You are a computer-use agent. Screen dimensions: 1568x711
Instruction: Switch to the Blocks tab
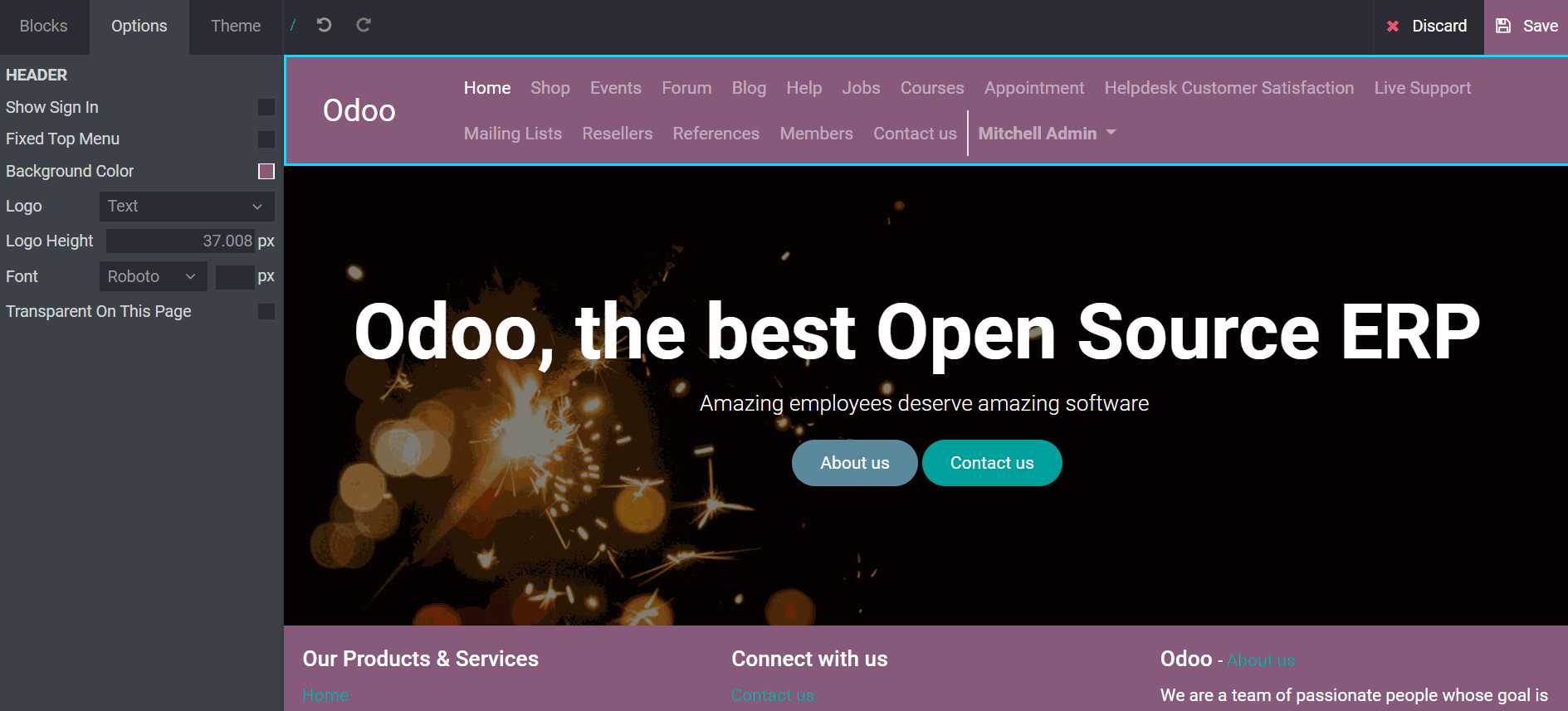(x=44, y=27)
